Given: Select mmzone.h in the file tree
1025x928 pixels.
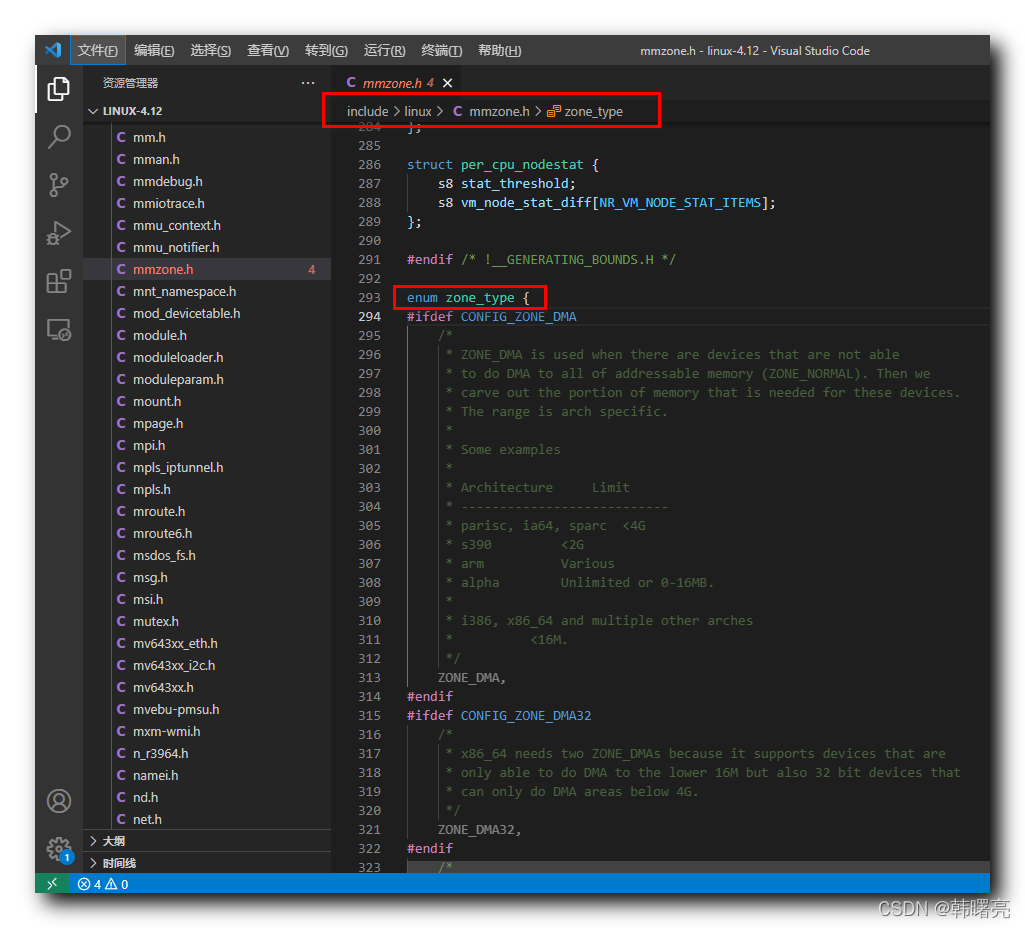Looking at the screenshot, I should (209, 270).
